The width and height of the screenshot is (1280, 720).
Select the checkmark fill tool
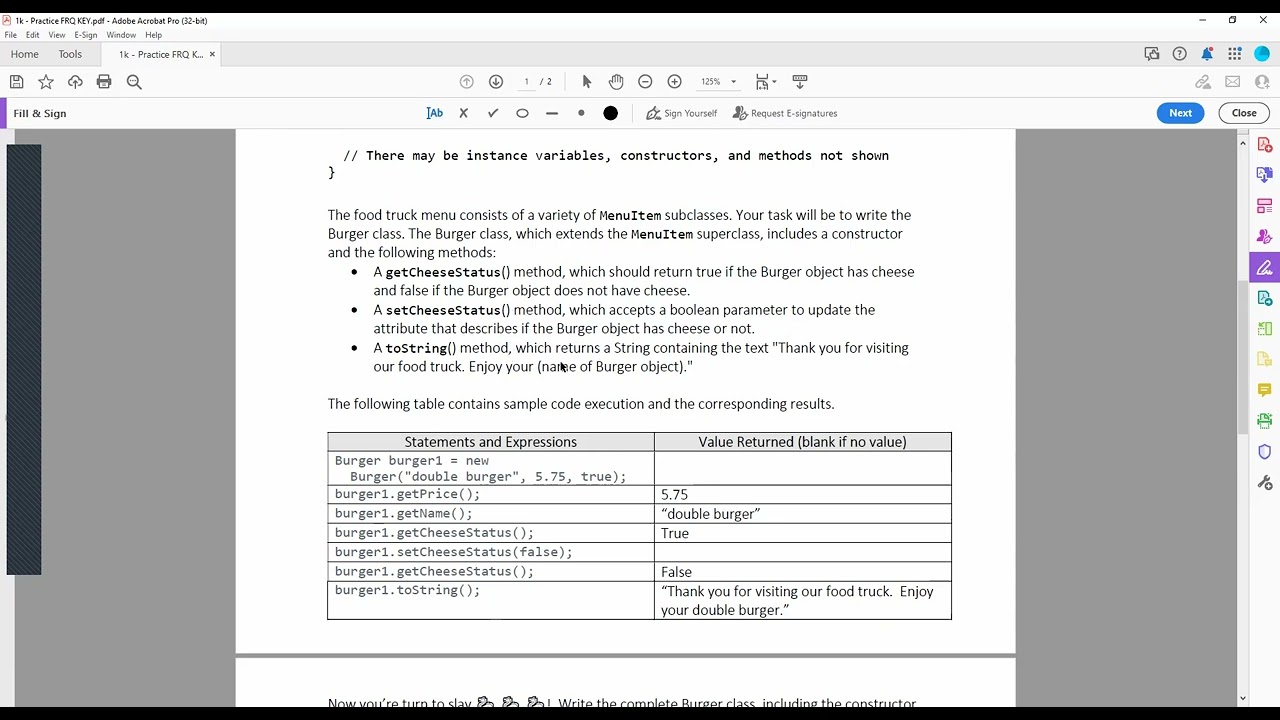click(493, 113)
